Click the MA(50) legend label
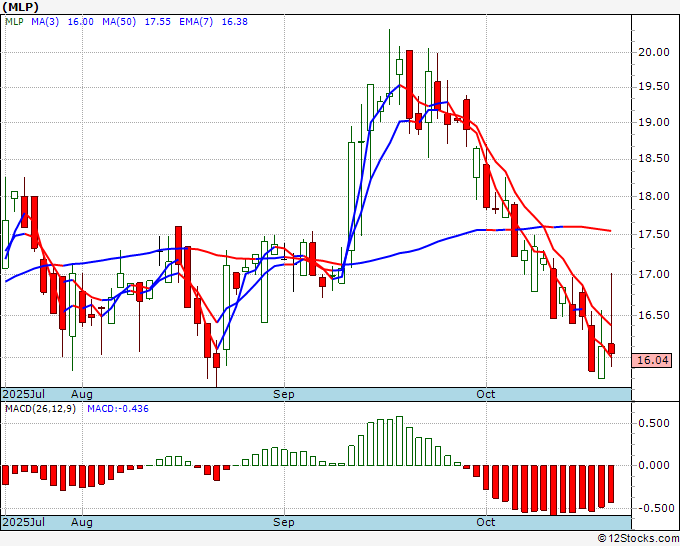 click(119, 22)
